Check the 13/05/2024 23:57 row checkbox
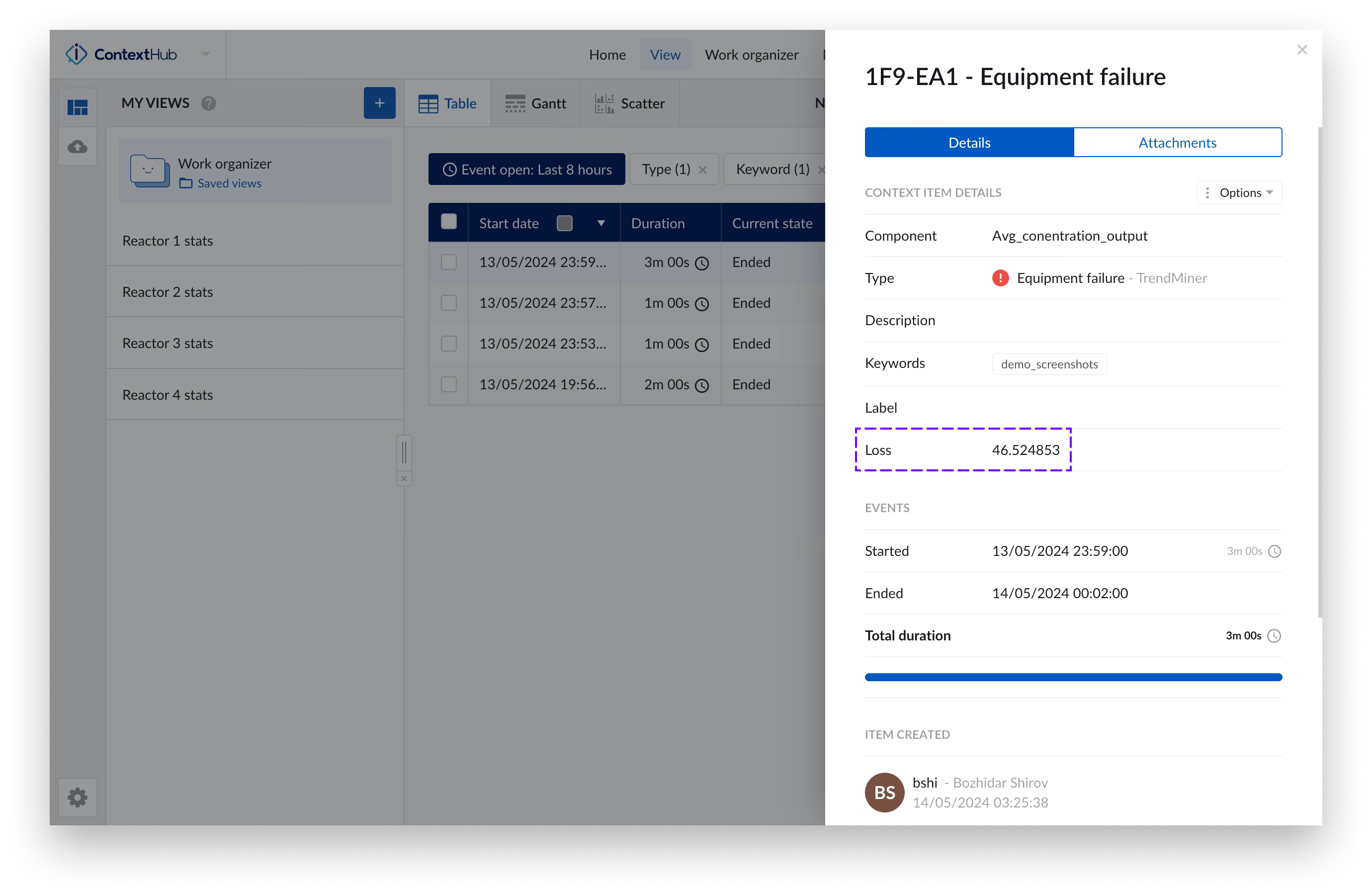1372x895 pixels. pyautogui.click(x=448, y=303)
